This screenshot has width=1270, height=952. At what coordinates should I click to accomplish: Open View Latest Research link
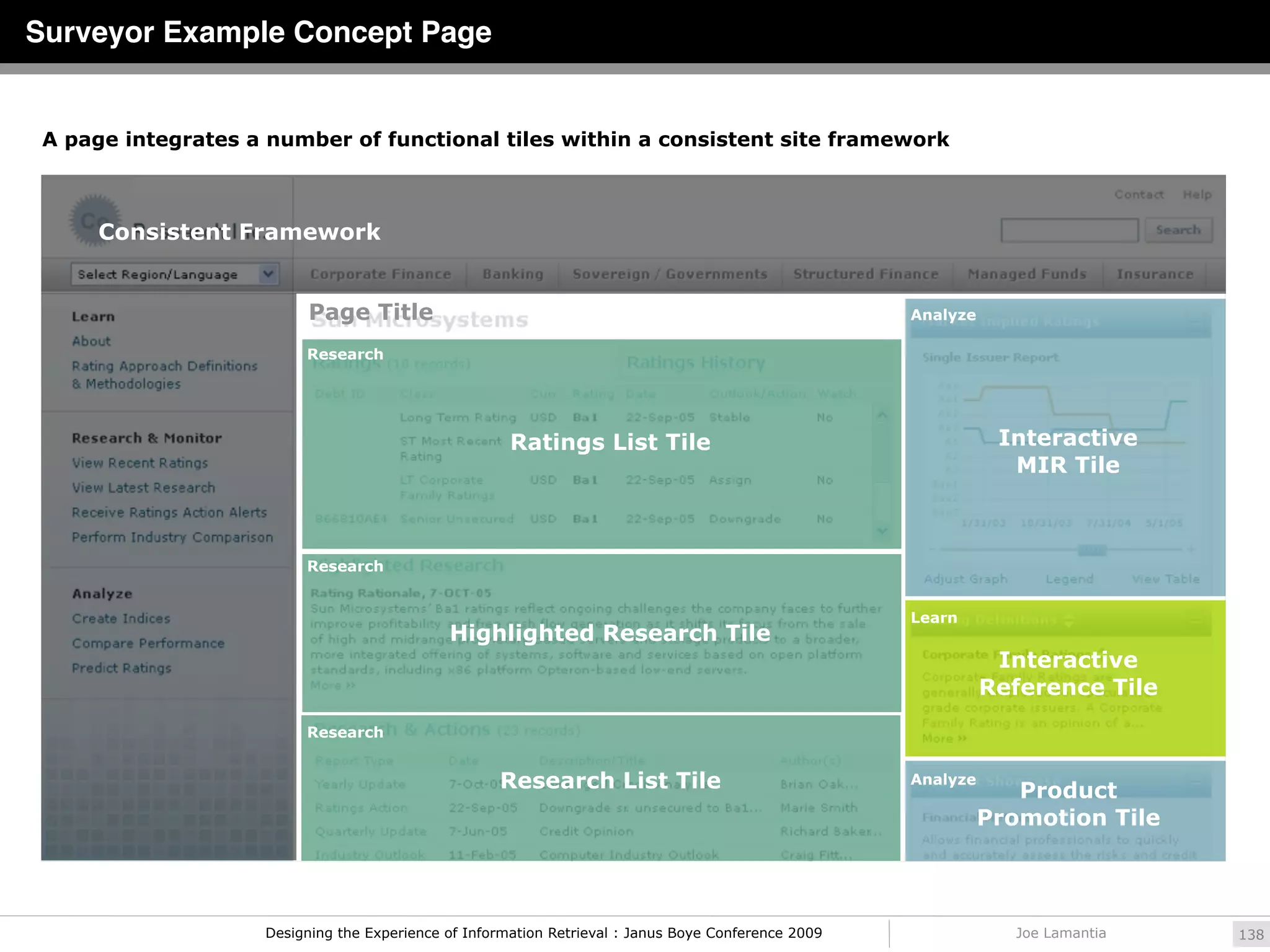pyautogui.click(x=143, y=488)
